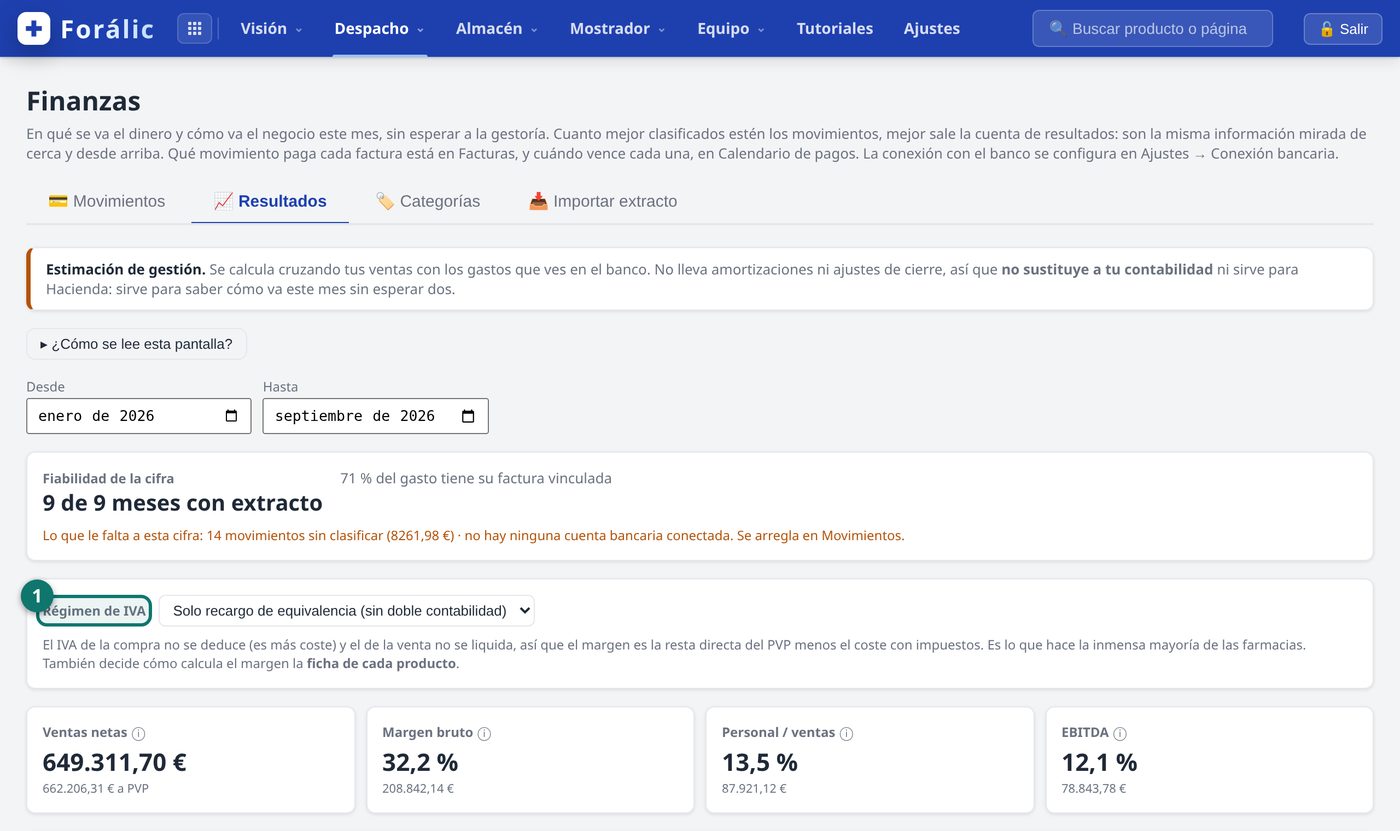Focus the 'Buscar producto o página' search box
Viewport: 1400px width, 831px height.
(1152, 29)
